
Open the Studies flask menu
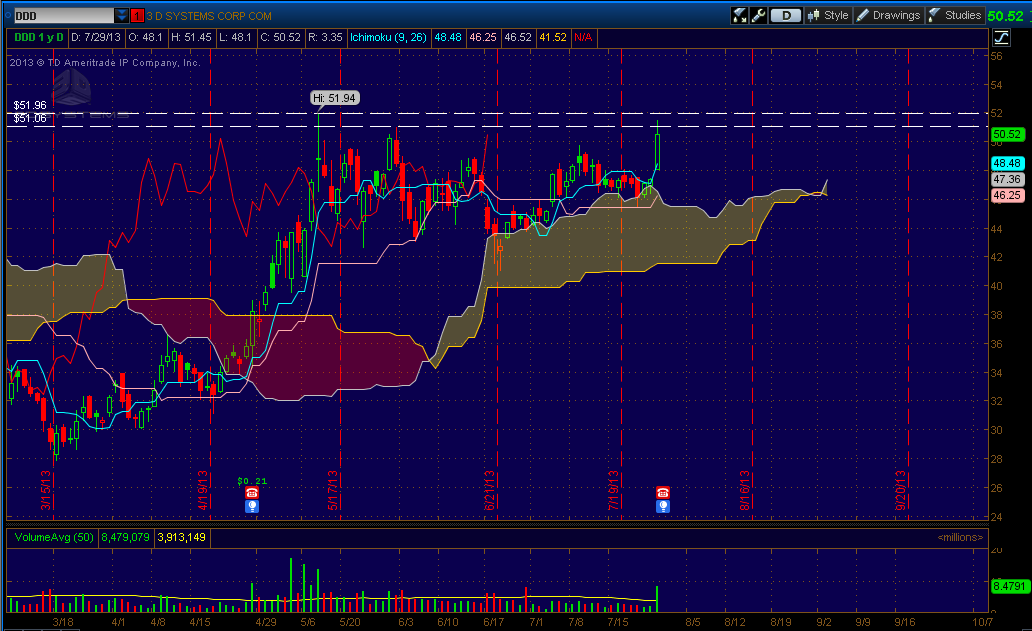pyautogui.click(x=955, y=15)
